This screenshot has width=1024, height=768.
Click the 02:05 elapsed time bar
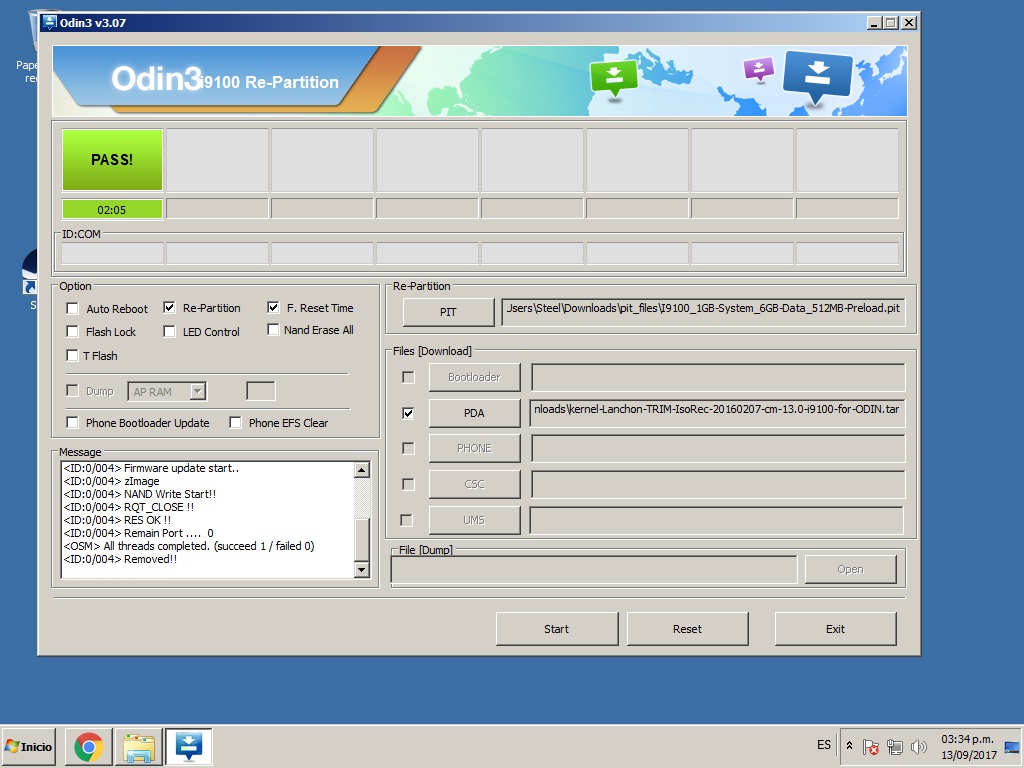112,210
